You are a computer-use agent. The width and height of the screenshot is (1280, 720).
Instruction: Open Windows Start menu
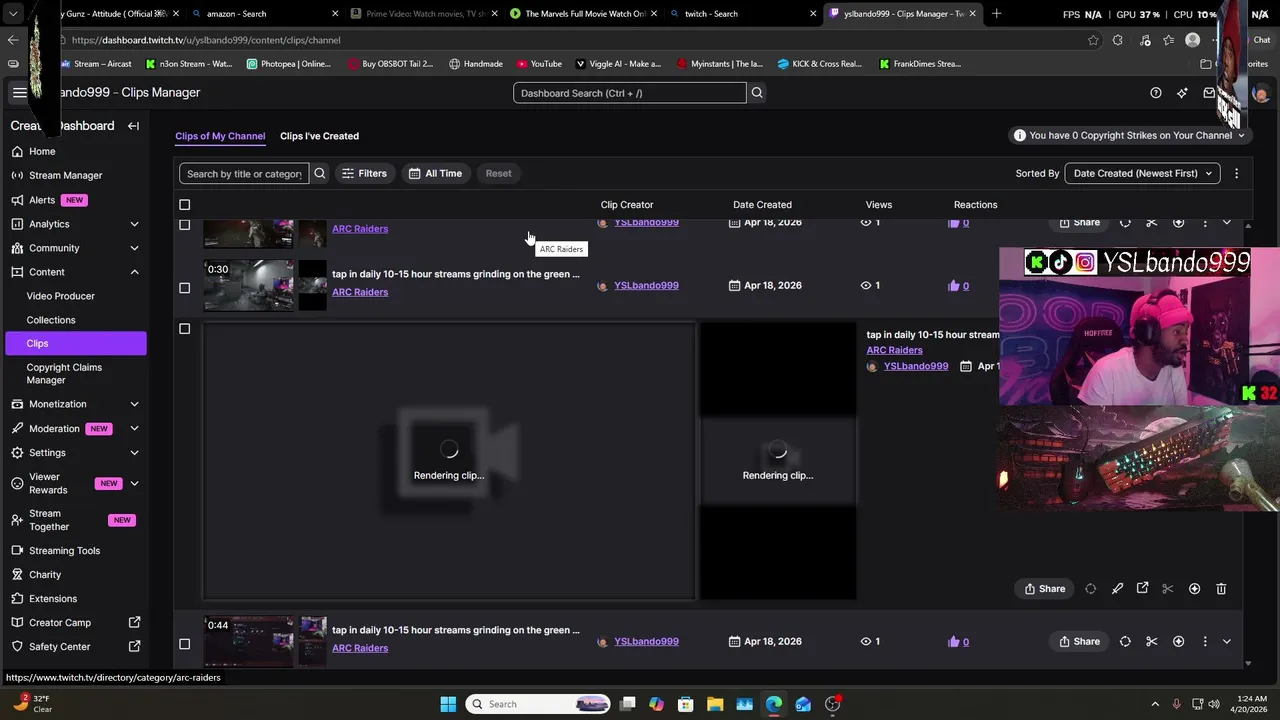click(x=448, y=704)
